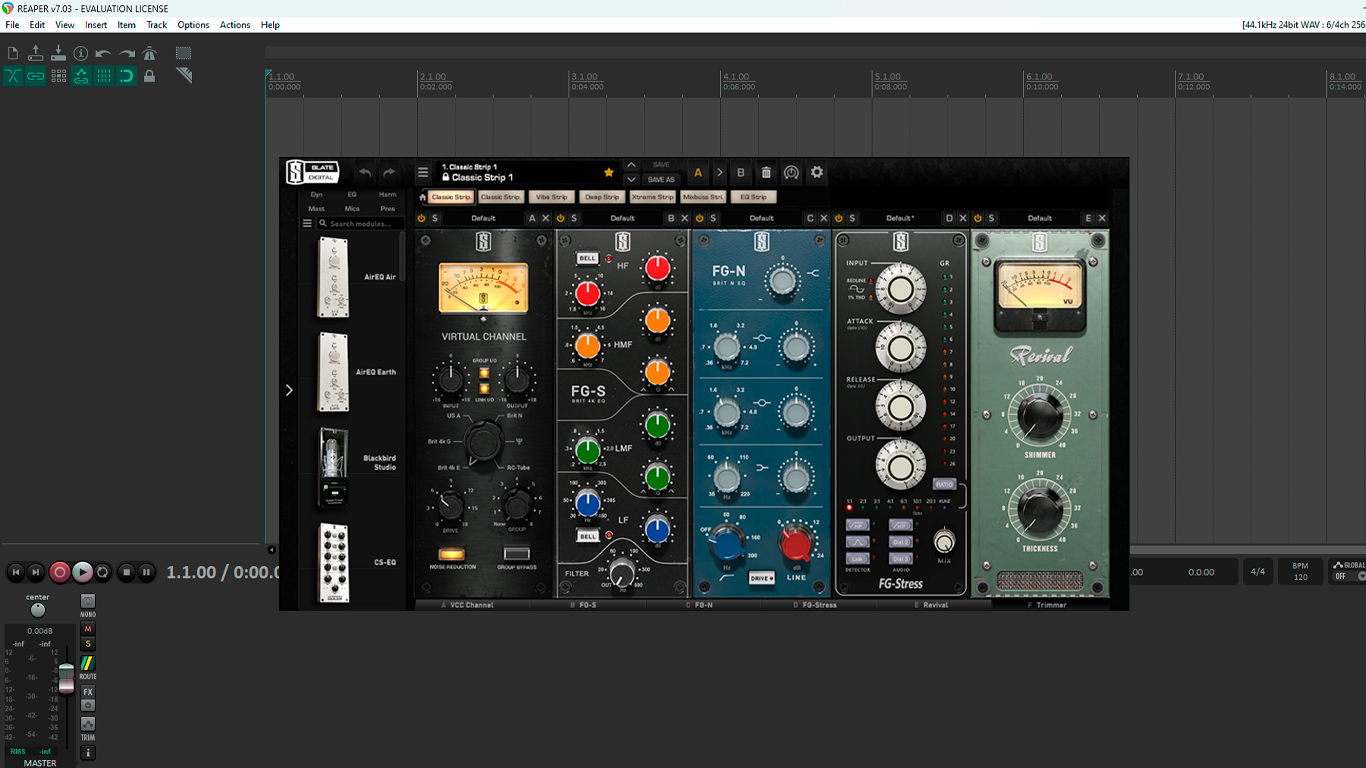Open the Help menu
Image resolution: width=1366 pixels, height=768 pixels.
click(x=270, y=25)
